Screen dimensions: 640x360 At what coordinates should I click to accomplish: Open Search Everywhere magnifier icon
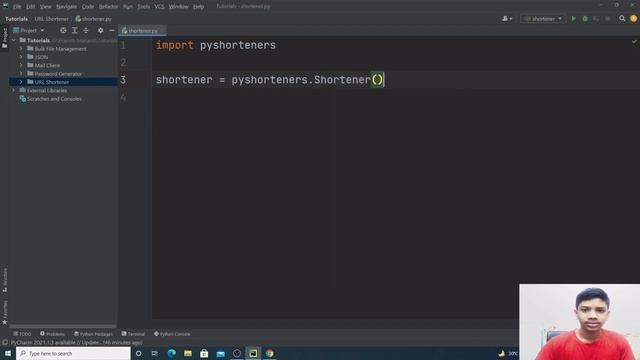click(622, 19)
